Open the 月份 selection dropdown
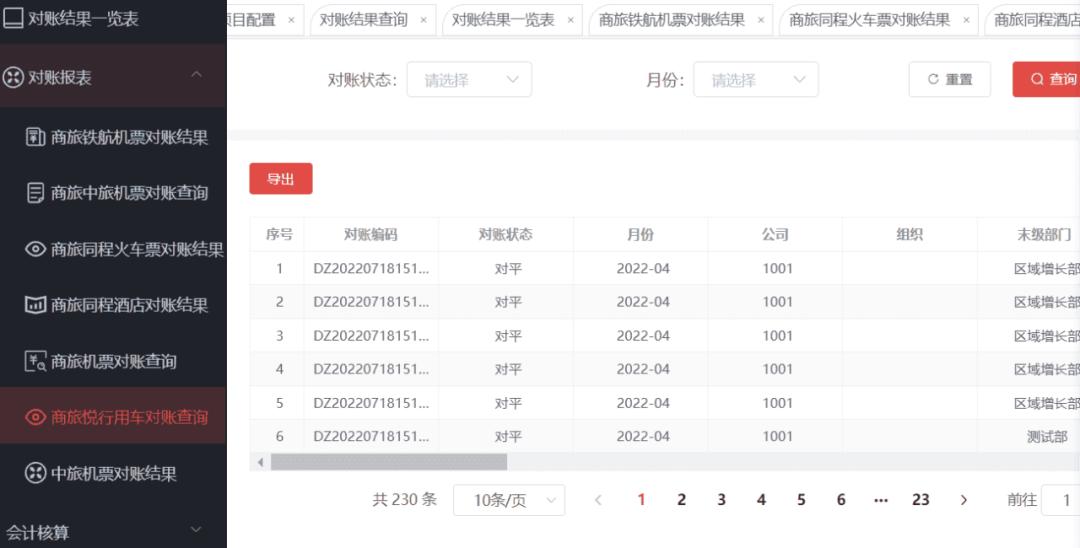Viewport: 1080px width, 548px height. (755, 80)
